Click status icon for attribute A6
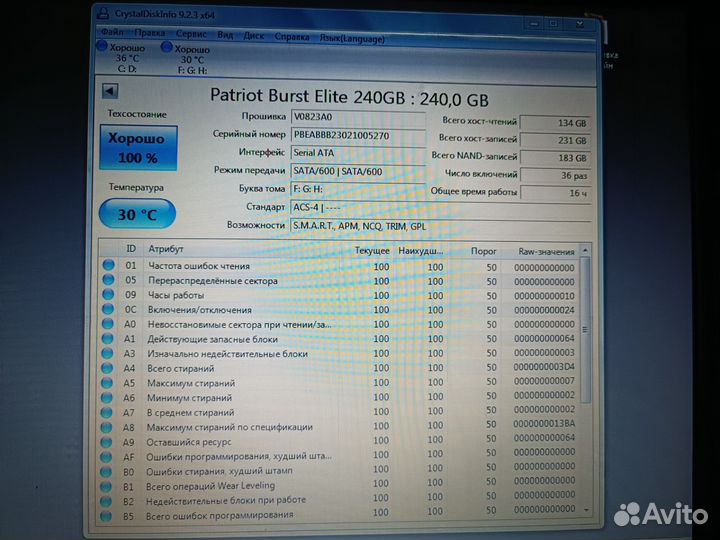 (x=107, y=397)
